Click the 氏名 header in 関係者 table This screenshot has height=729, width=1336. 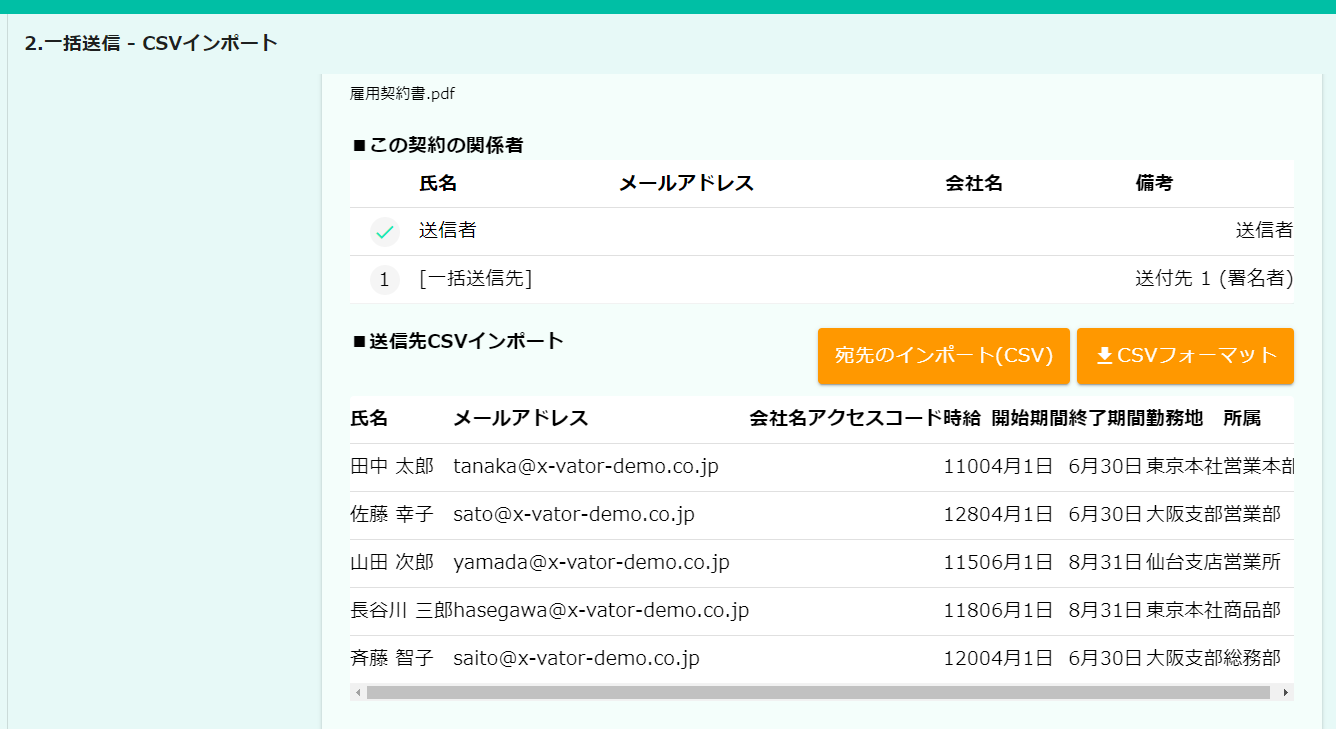[x=438, y=184]
